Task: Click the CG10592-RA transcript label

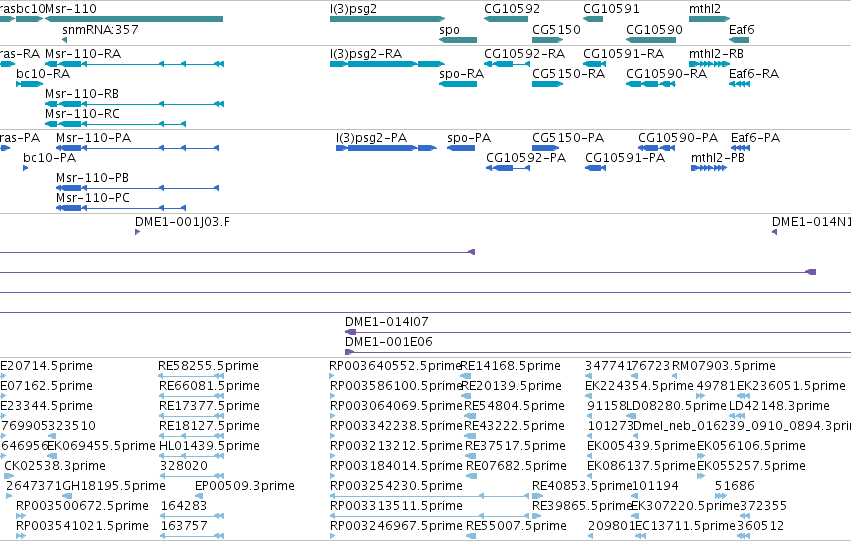Action: (x=524, y=54)
